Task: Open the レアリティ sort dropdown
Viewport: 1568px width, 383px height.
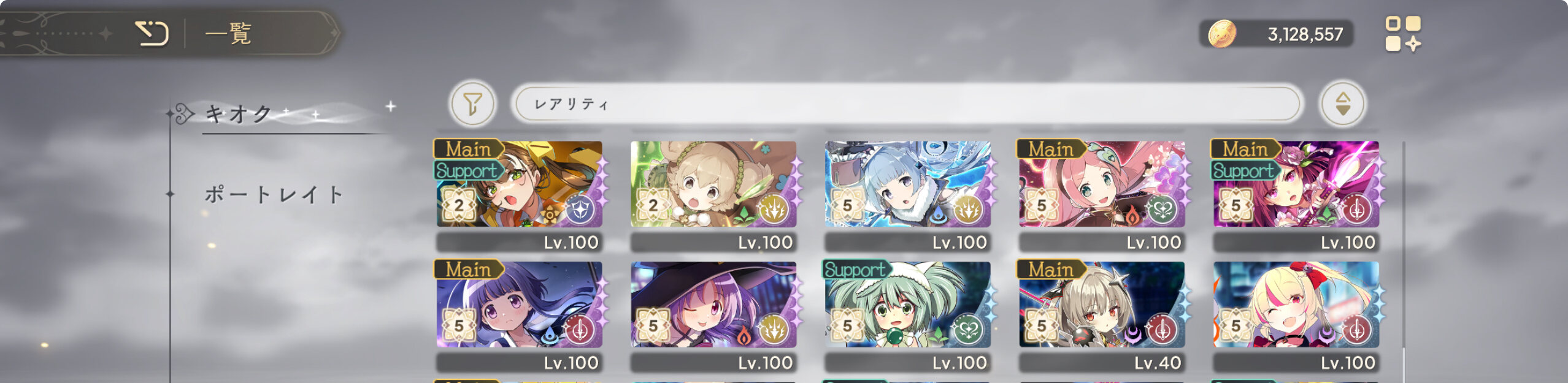Action: pyautogui.click(x=907, y=104)
